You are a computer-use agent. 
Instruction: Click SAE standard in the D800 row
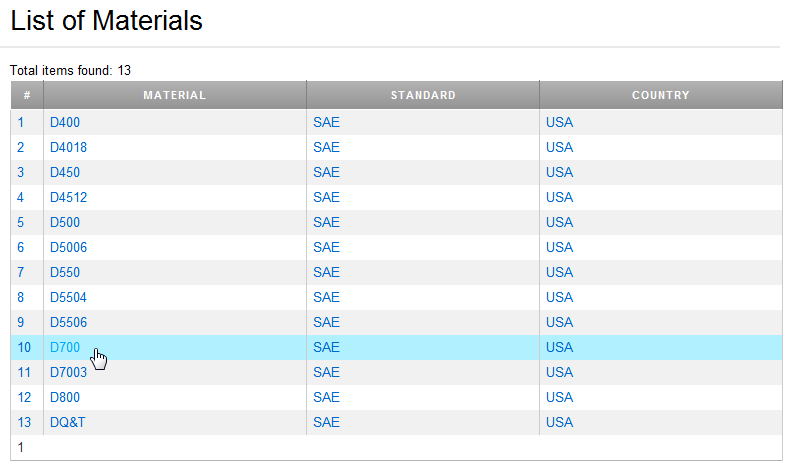pyautogui.click(x=326, y=397)
